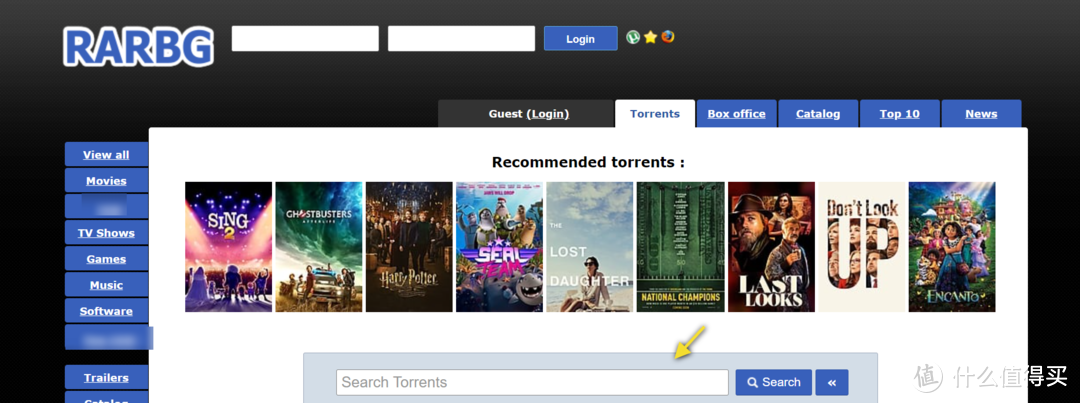Screen dimensions: 1080x403
Task: Open the Ghostbusters Afterlife poster
Action: [x=319, y=247]
